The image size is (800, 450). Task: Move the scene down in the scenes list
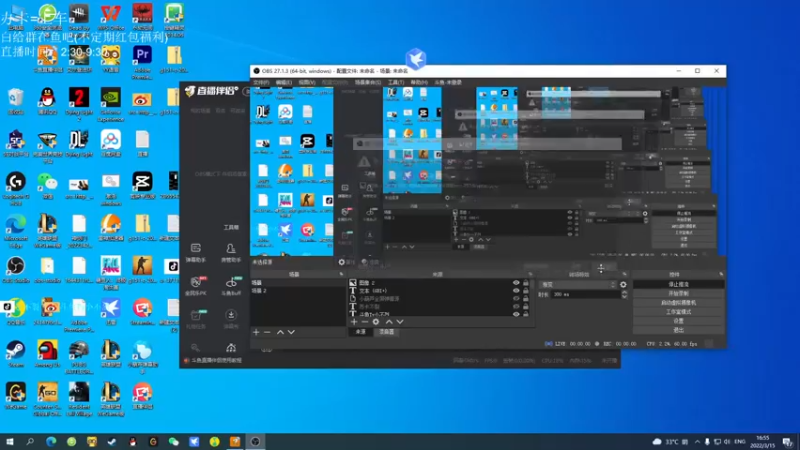(x=291, y=332)
